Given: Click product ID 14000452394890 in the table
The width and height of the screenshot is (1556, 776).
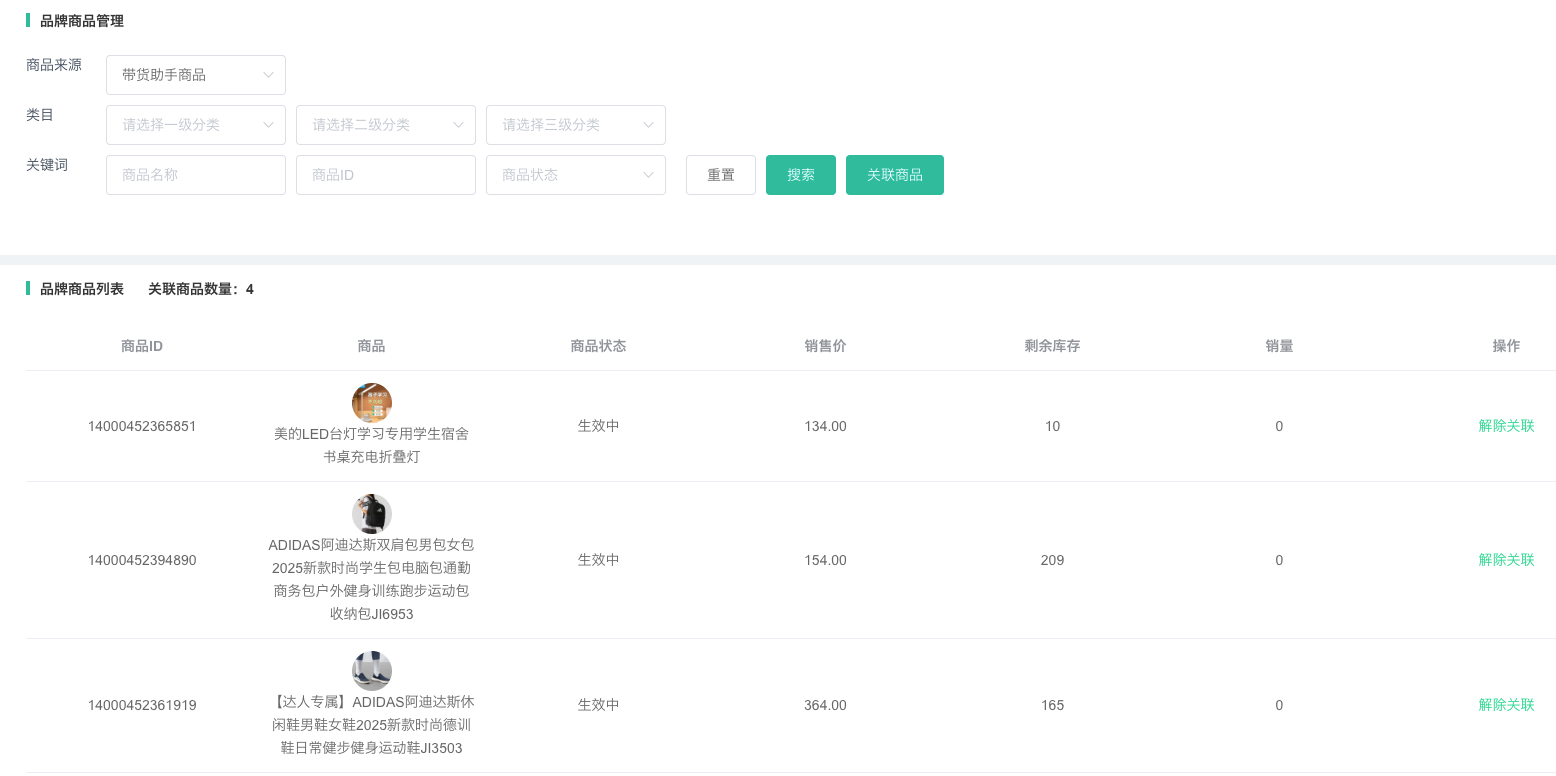Looking at the screenshot, I should (x=142, y=560).
